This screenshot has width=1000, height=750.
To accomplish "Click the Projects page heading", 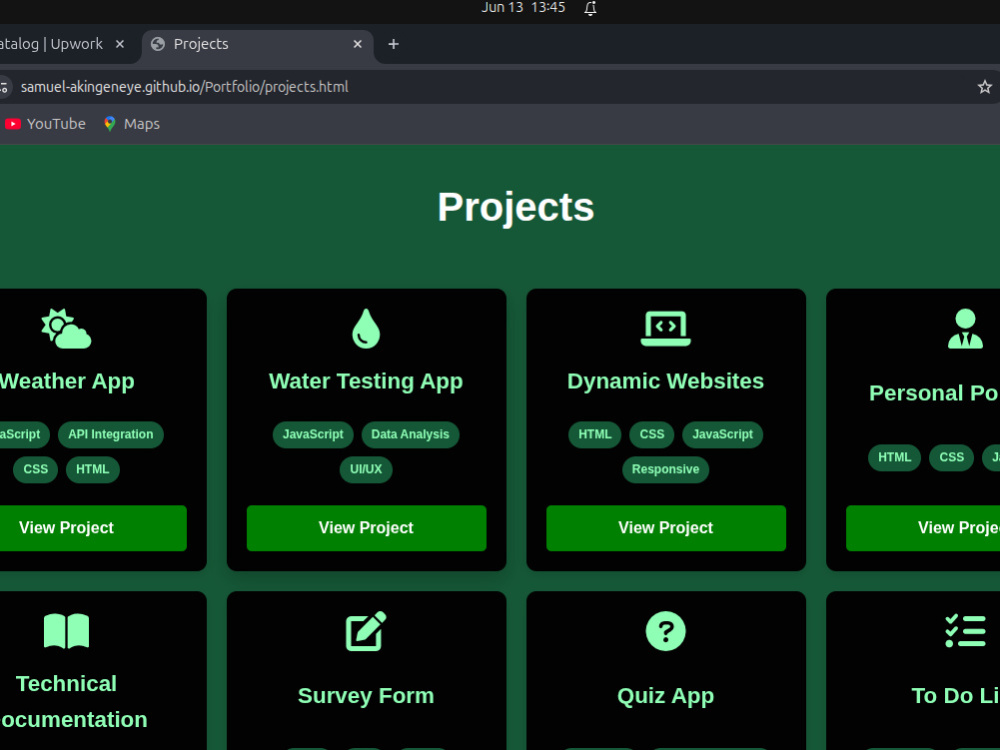I will click(516, 207).
